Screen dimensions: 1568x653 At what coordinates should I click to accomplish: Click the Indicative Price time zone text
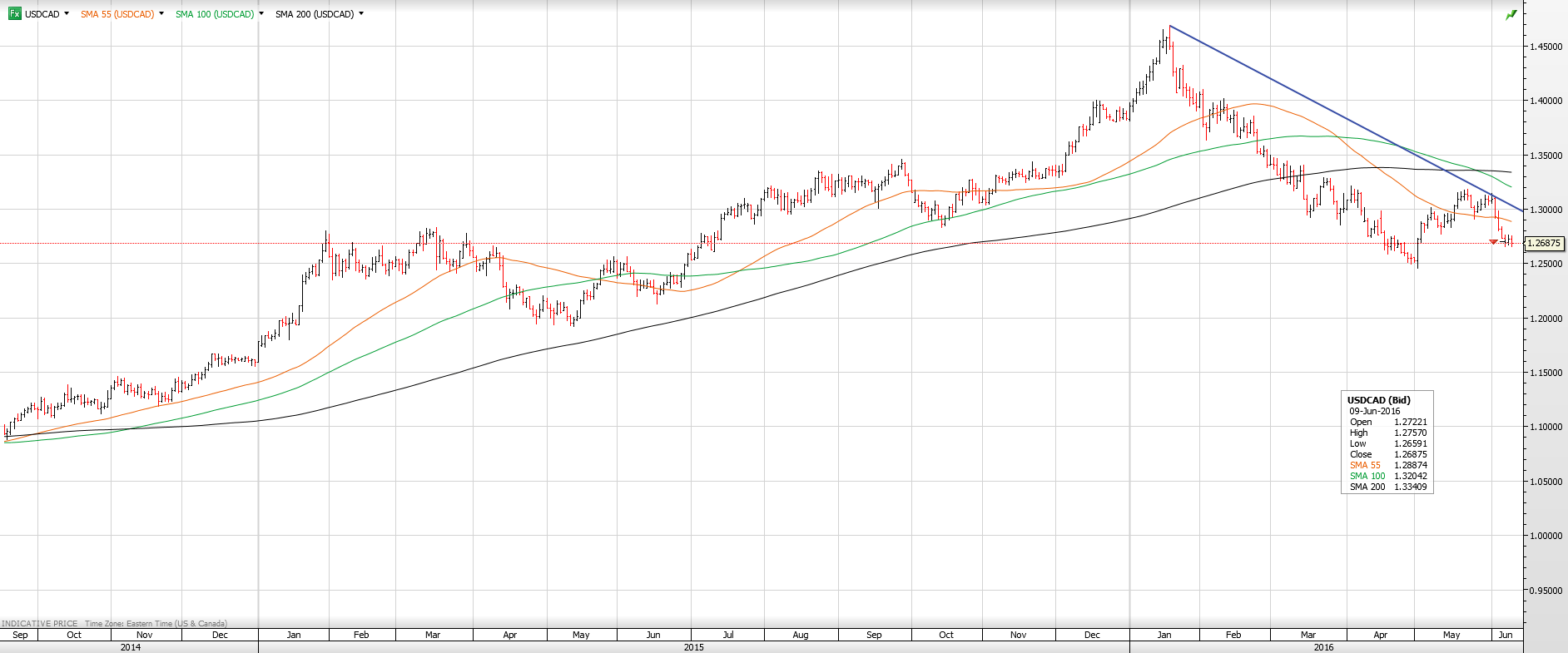[114, 623]
